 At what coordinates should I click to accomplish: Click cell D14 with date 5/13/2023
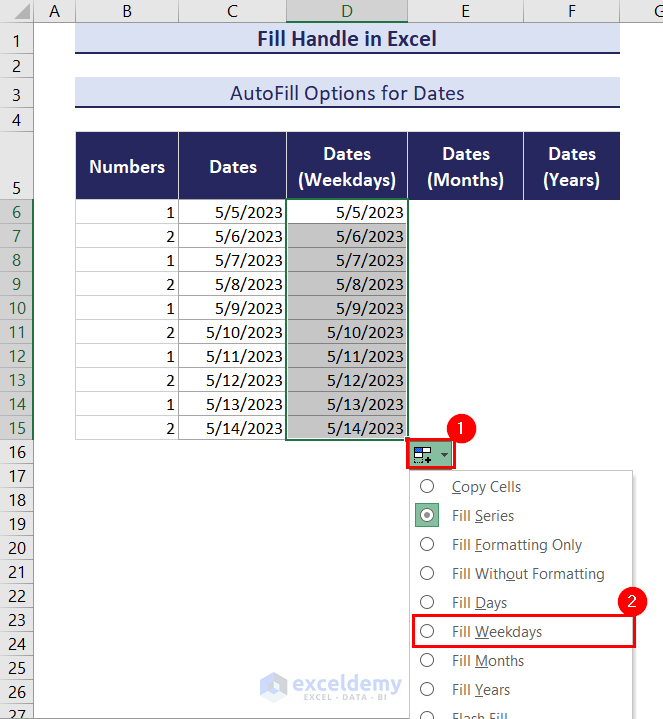tap(347, 404)
